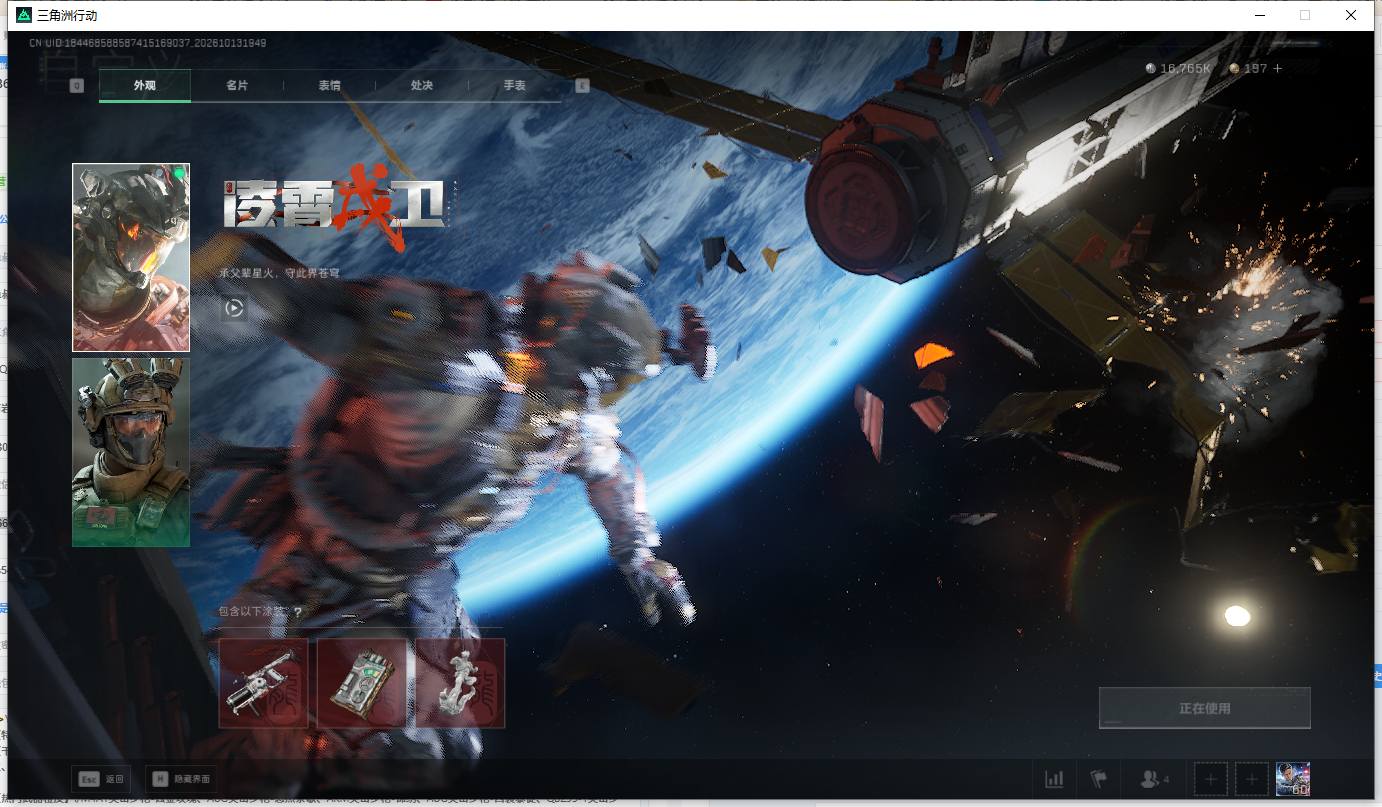Image resolution: width=1382 pixels, height=807 pixels.
Task: View the included weapon skin item
Action: pos(263,683)
